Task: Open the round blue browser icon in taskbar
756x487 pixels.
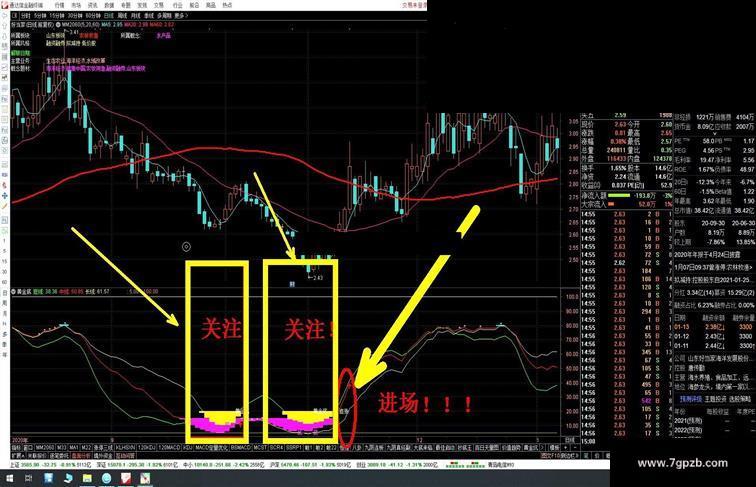Action: (107, 478)
